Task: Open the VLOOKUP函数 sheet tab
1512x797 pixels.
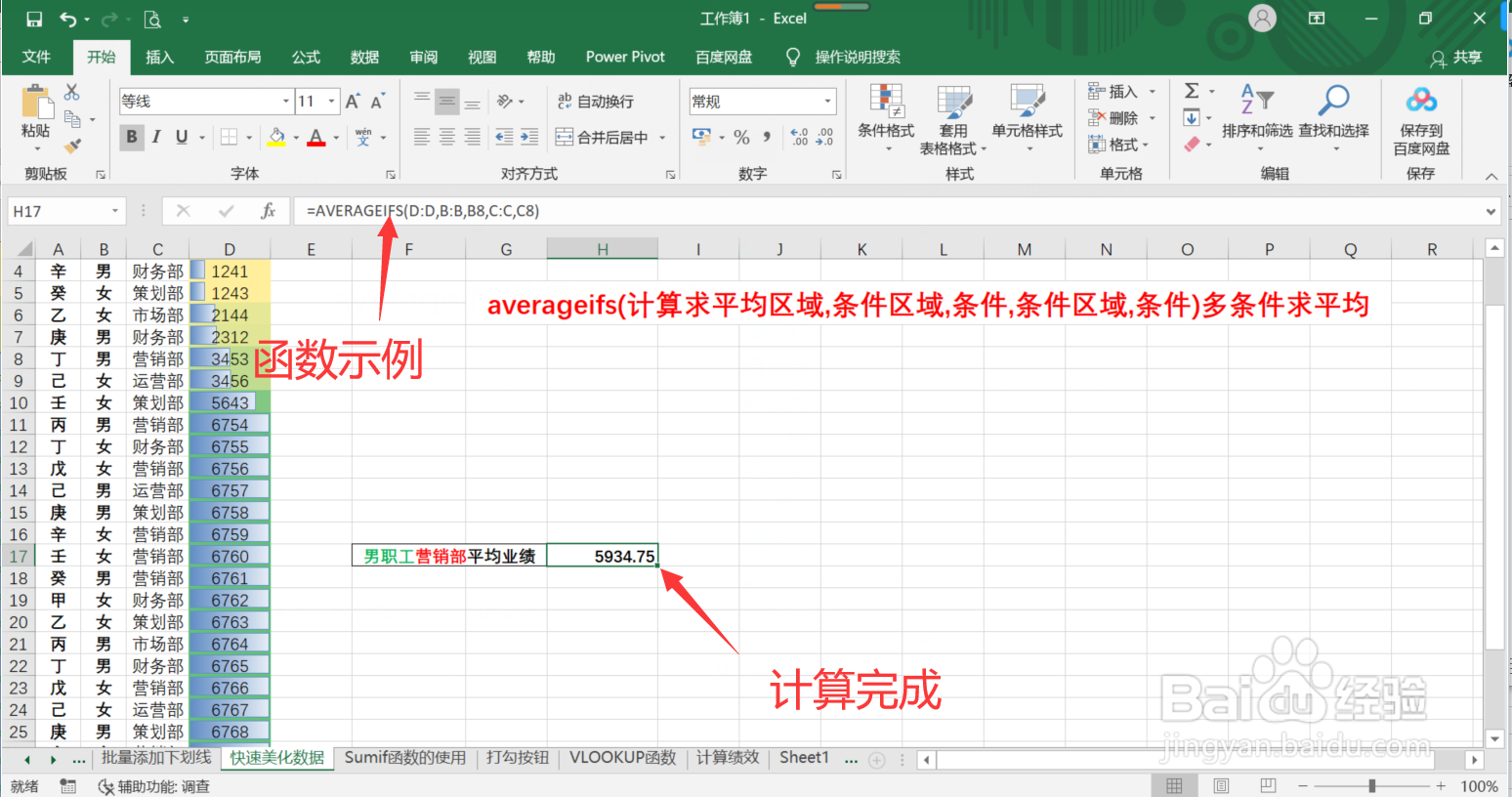Action: (622, 758)
